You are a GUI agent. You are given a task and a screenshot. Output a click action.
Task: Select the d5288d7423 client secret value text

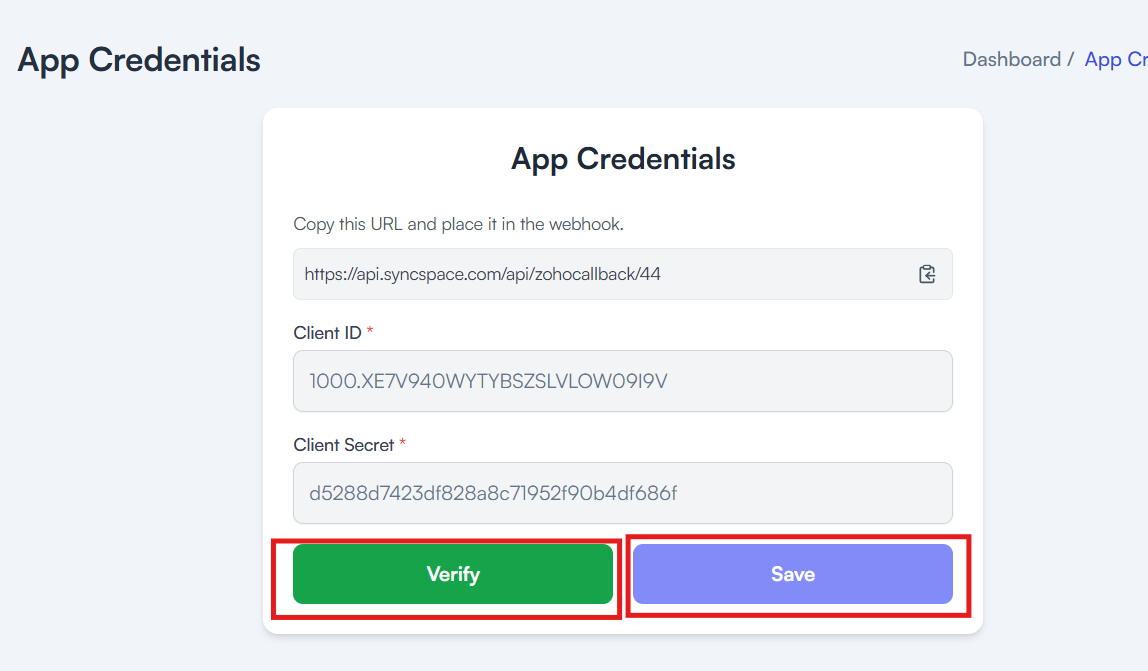[493, 493]
